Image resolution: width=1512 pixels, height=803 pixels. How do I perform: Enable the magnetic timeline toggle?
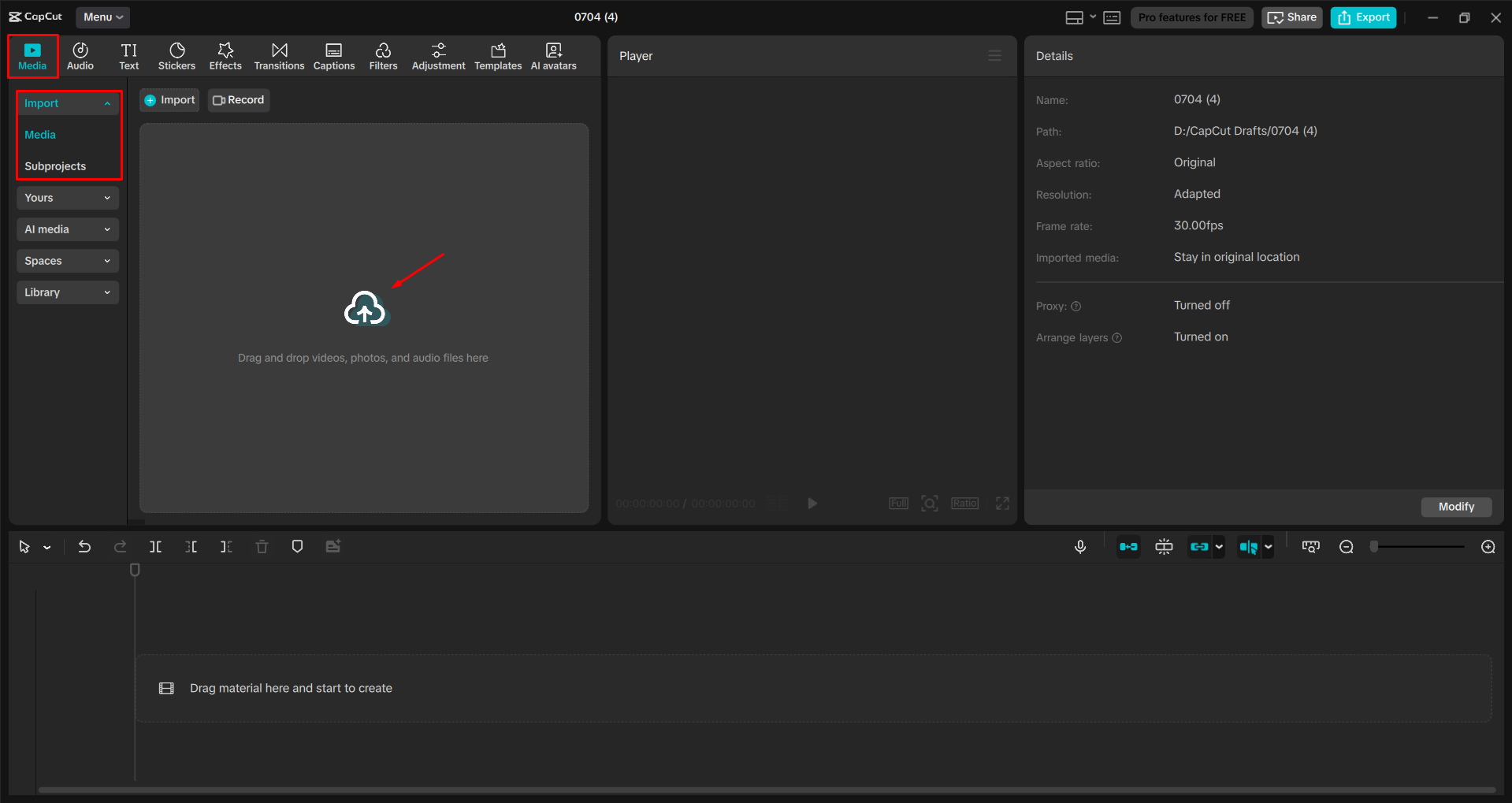[x=1164, y=546]
